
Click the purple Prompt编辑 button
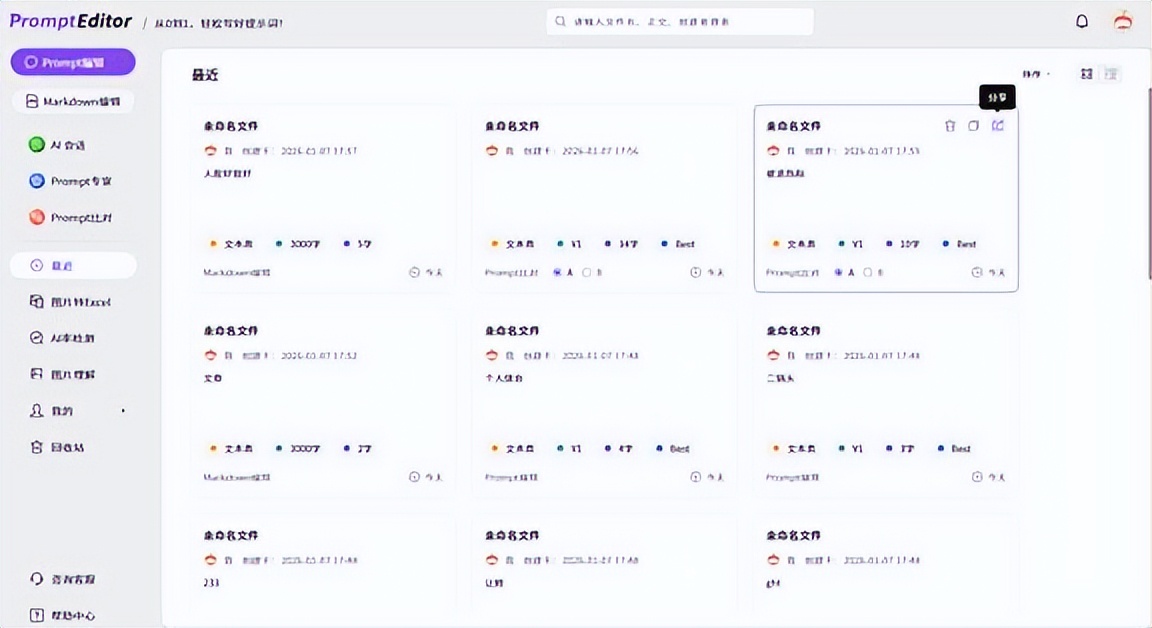[72, 62]
